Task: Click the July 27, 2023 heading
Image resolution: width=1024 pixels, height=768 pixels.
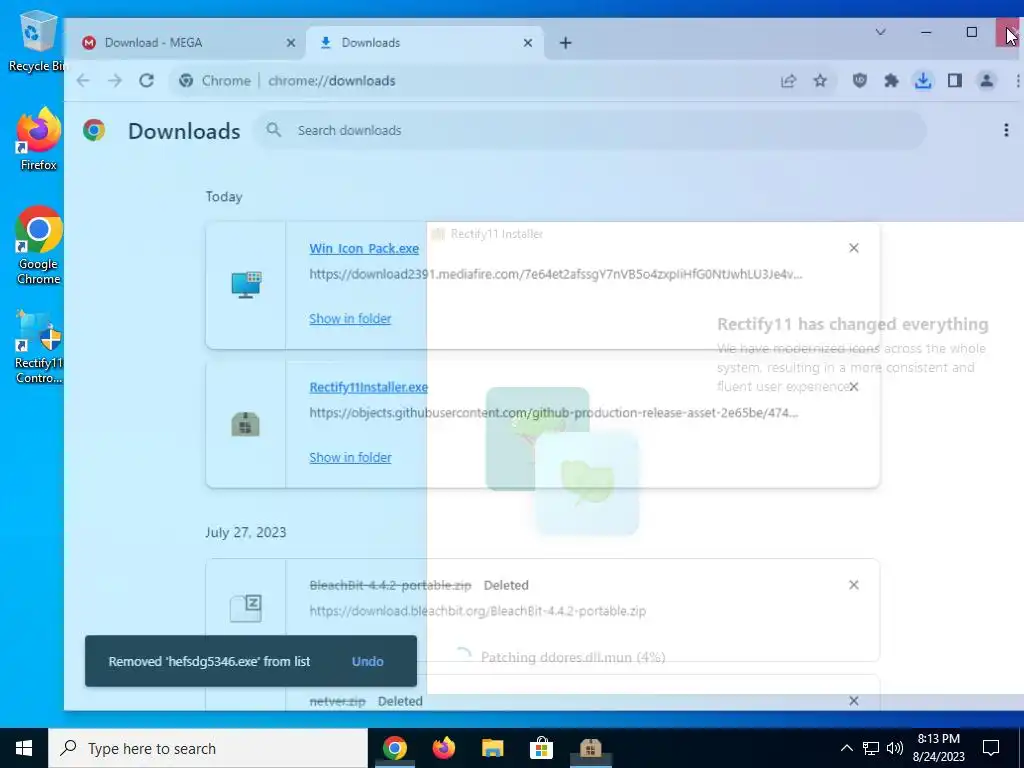Action: [246, 532]
